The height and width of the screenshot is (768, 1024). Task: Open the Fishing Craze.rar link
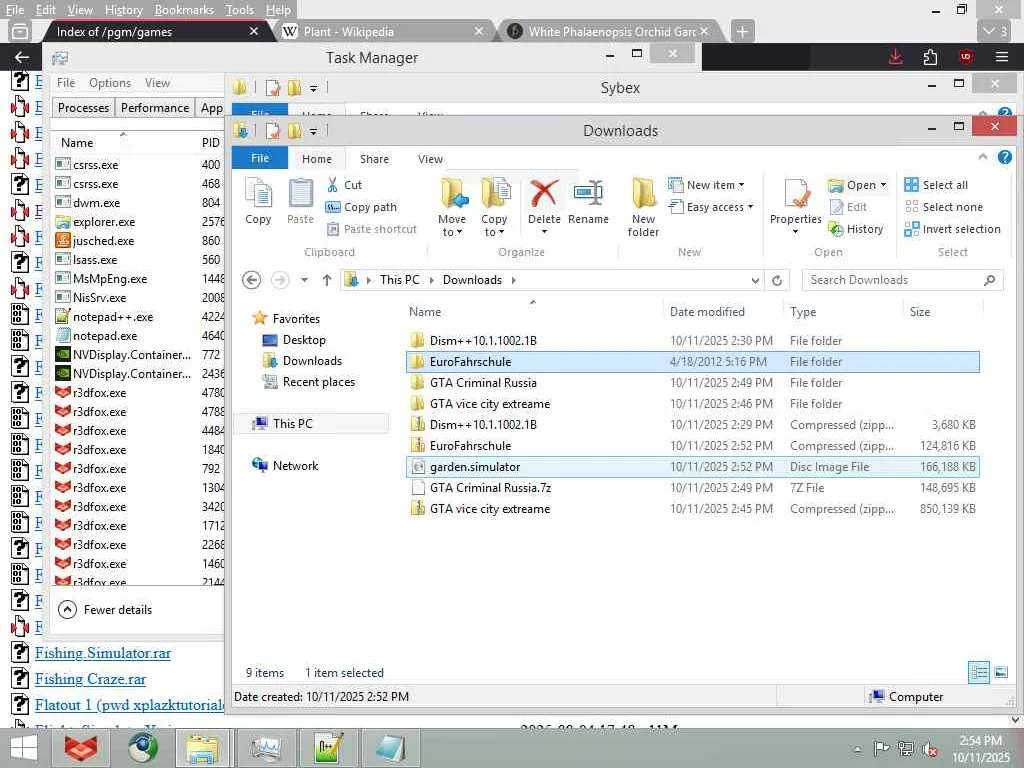coord(90,679)
